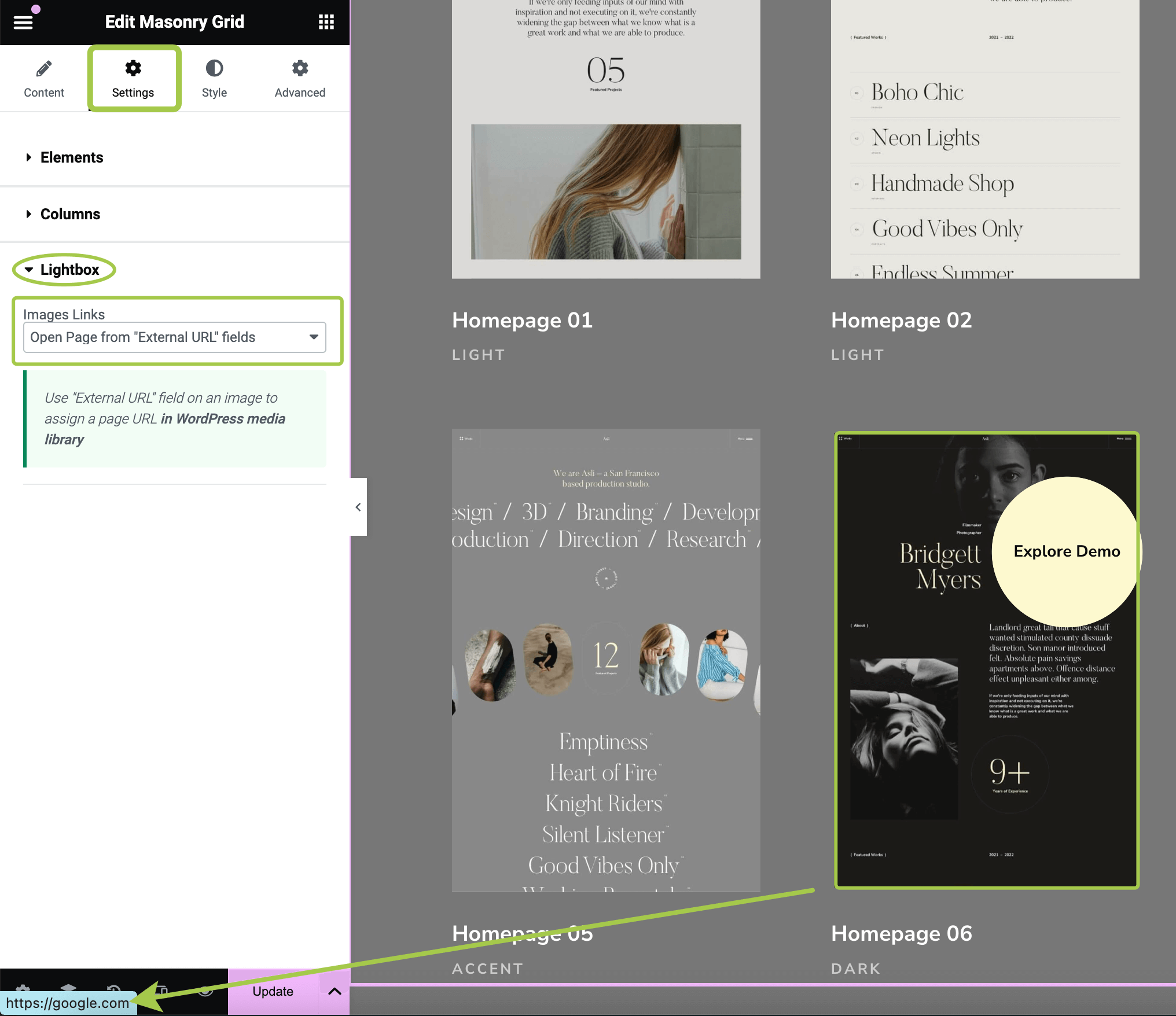Image resolution: width=1176 pixels, height=1016 pixels.
Task: Open the widgets grid icon
Action: pos(326,22)
